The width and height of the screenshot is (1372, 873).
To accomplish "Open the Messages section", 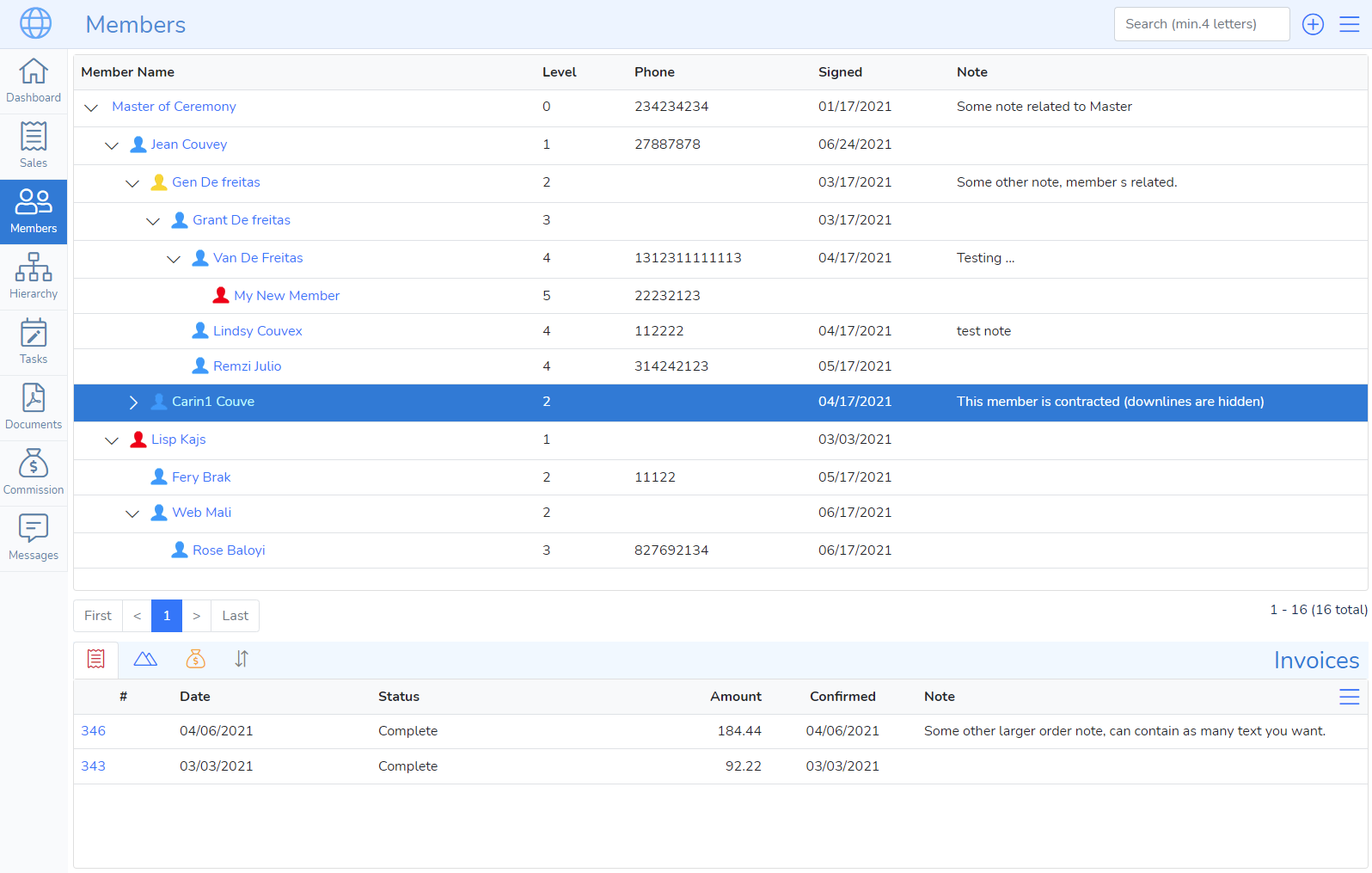I will tap(34, 538).
